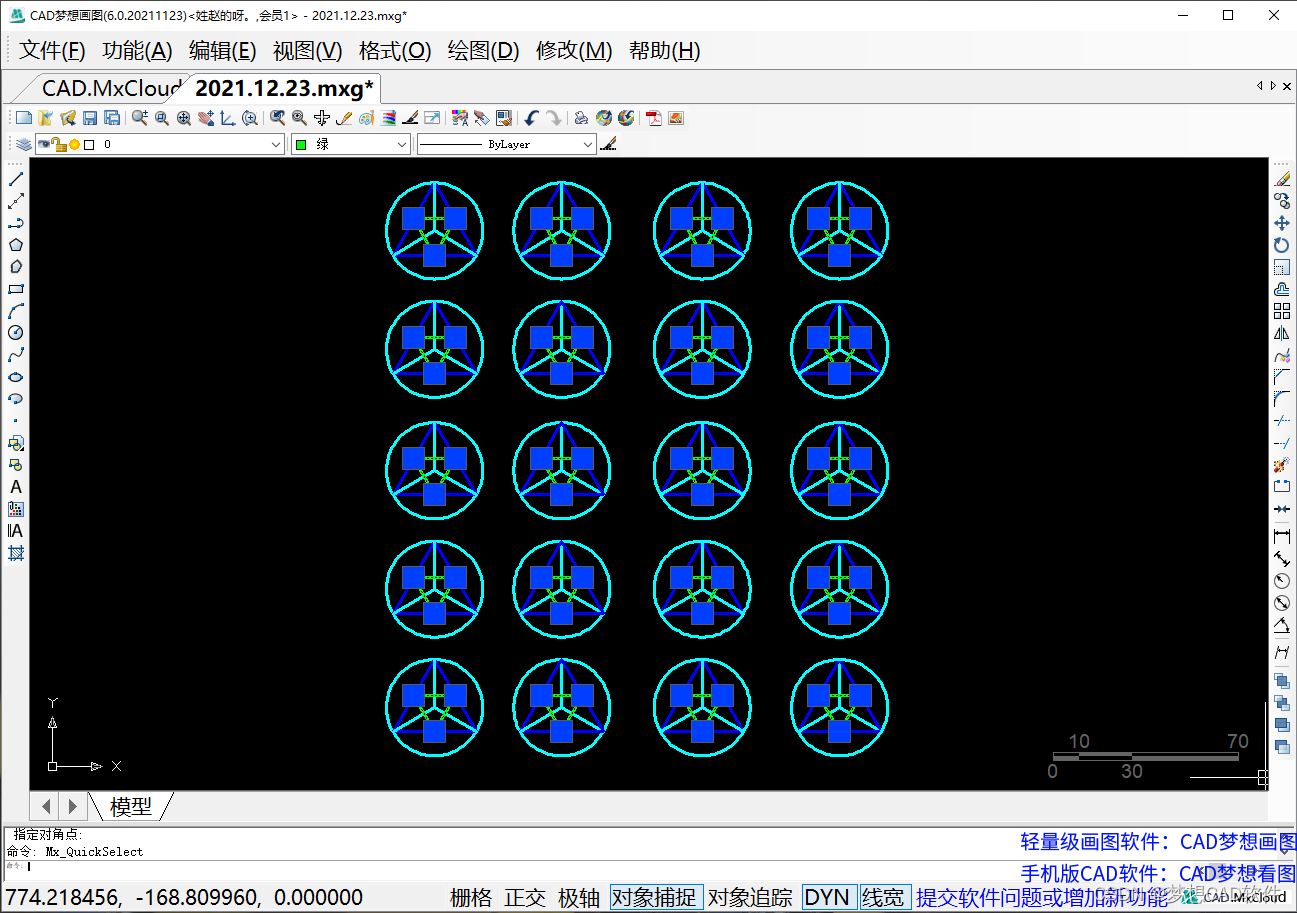Toggle layer 0 visibility eye icon

pos(44,144)
